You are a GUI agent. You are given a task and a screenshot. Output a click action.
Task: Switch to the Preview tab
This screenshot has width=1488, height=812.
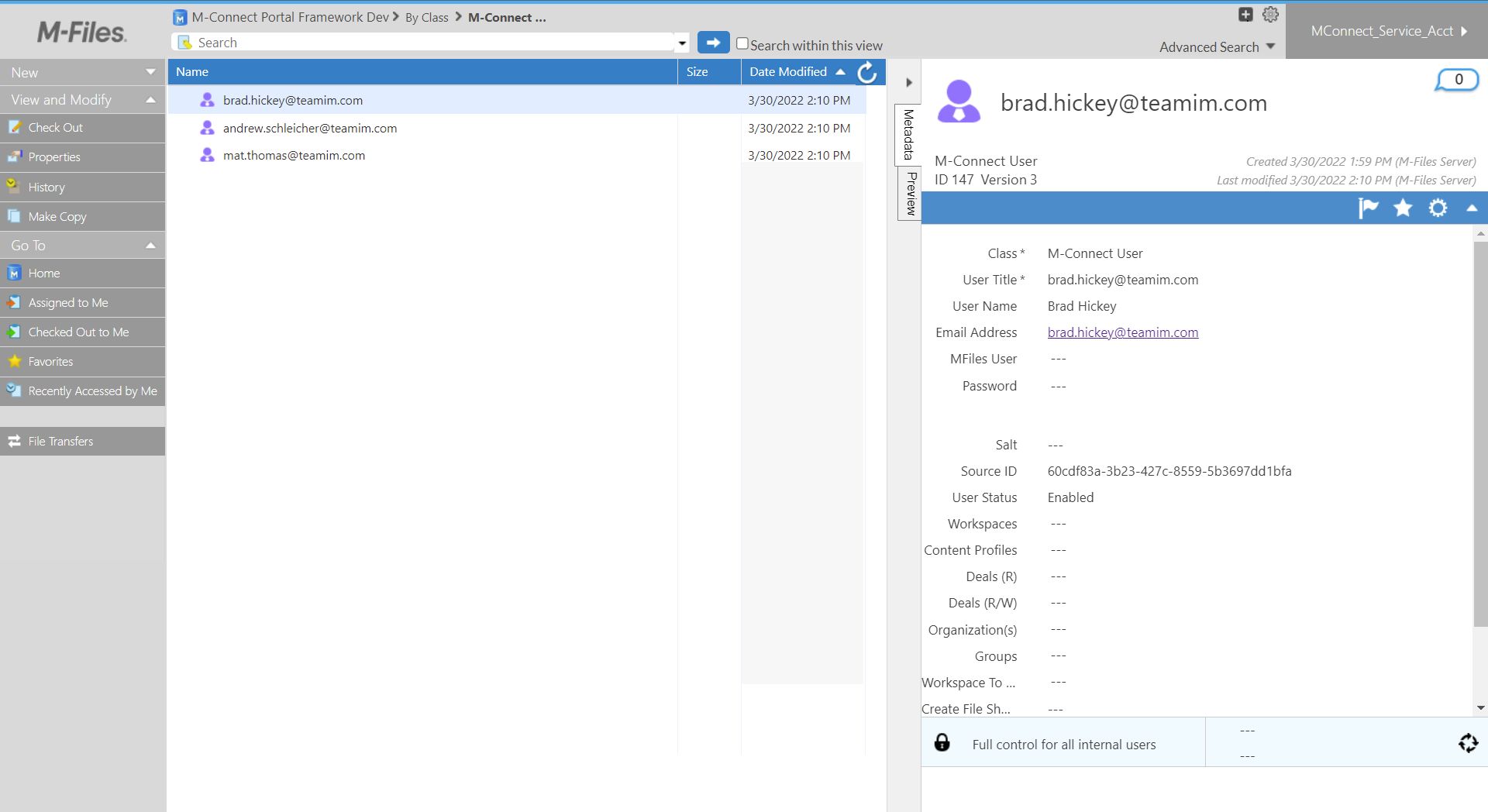tap(909, 193)
